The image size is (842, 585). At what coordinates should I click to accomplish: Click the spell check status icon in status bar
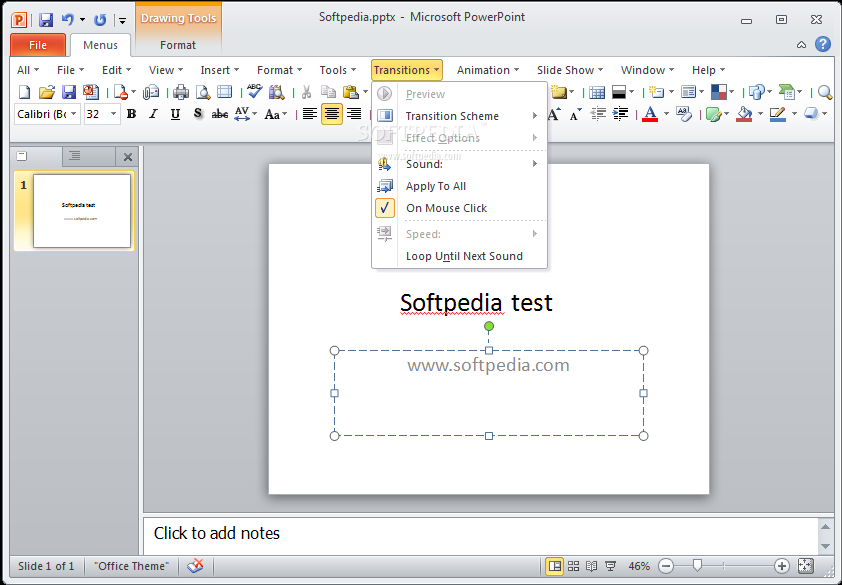[195, 566]
